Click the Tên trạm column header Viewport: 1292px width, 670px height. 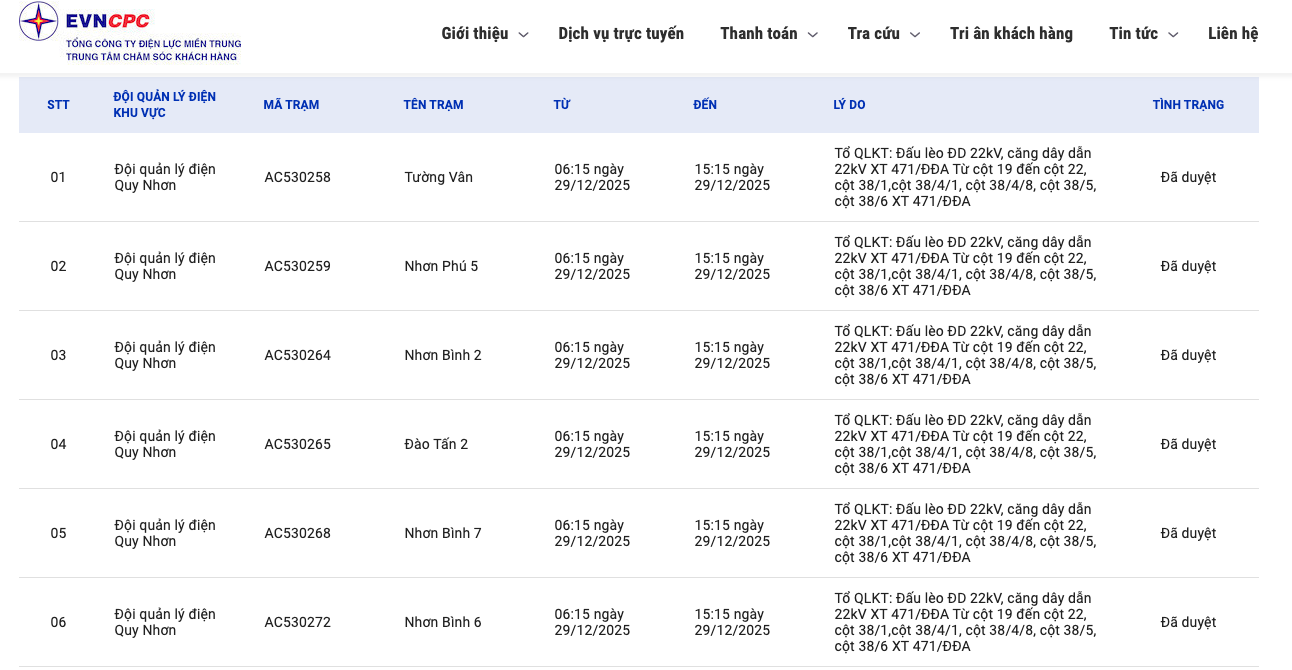pos(433,105)
